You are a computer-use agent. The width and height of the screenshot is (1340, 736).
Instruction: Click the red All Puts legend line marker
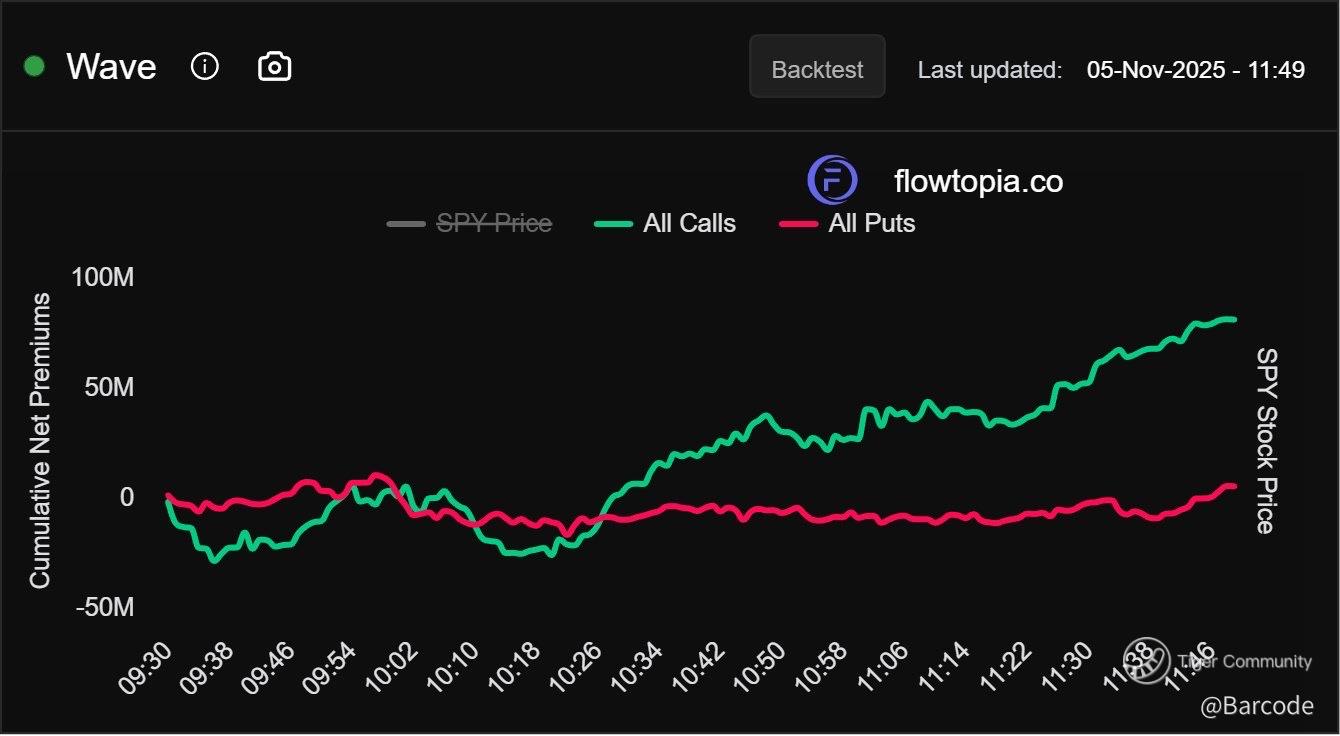coord(798,223)
